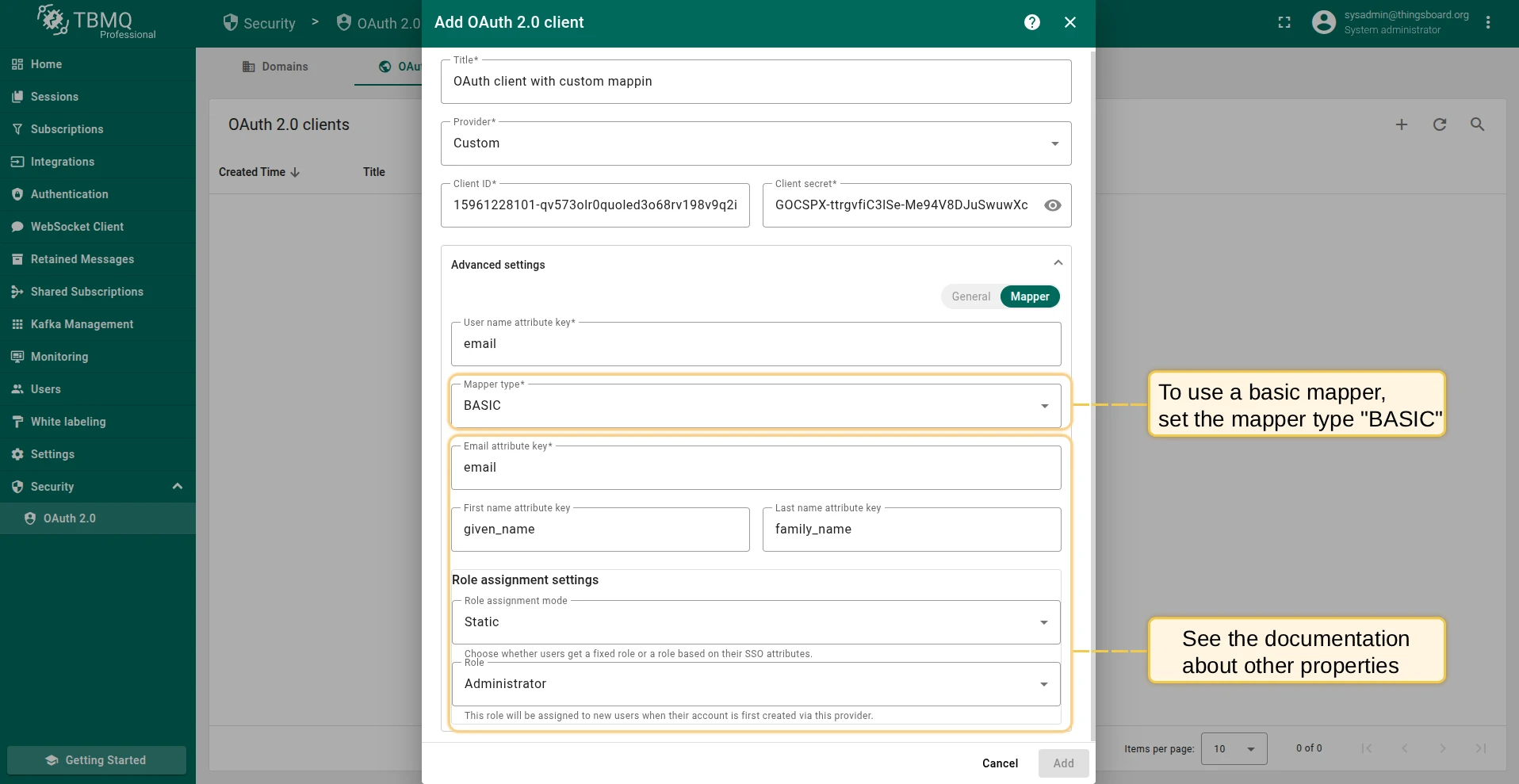Open the Role assignment mode dropdown
Viewport: 1519px width, 784px height.
tap(756, 622)
